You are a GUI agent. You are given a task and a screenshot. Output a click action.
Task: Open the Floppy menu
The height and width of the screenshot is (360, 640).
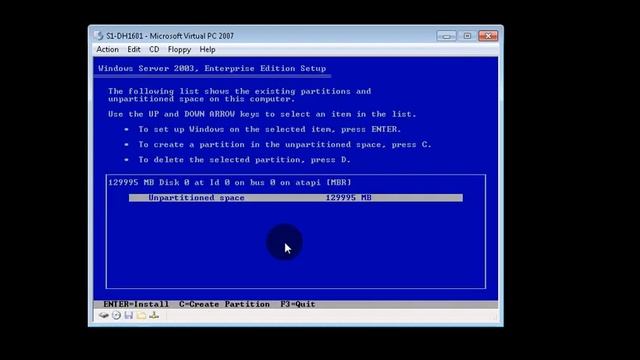click(179, 49)
